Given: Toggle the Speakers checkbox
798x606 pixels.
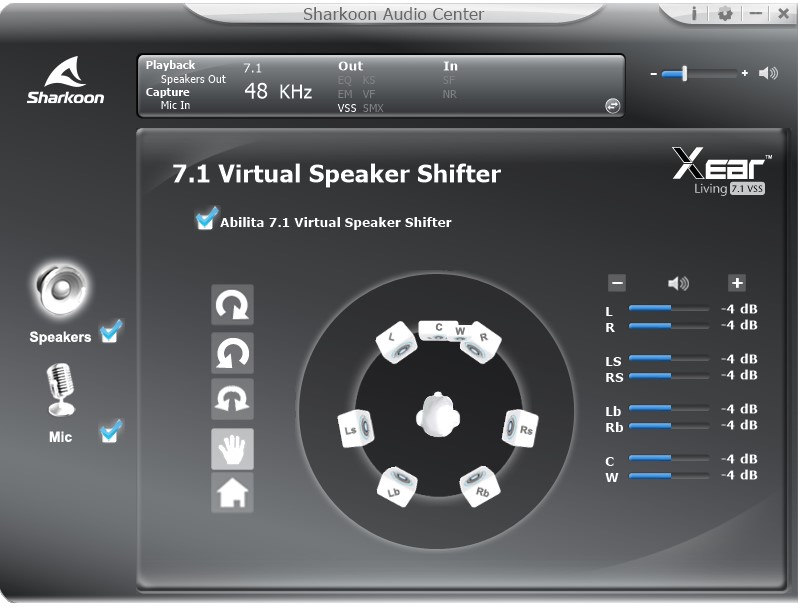Looking at the screenshot, I should tap(110, 332).
